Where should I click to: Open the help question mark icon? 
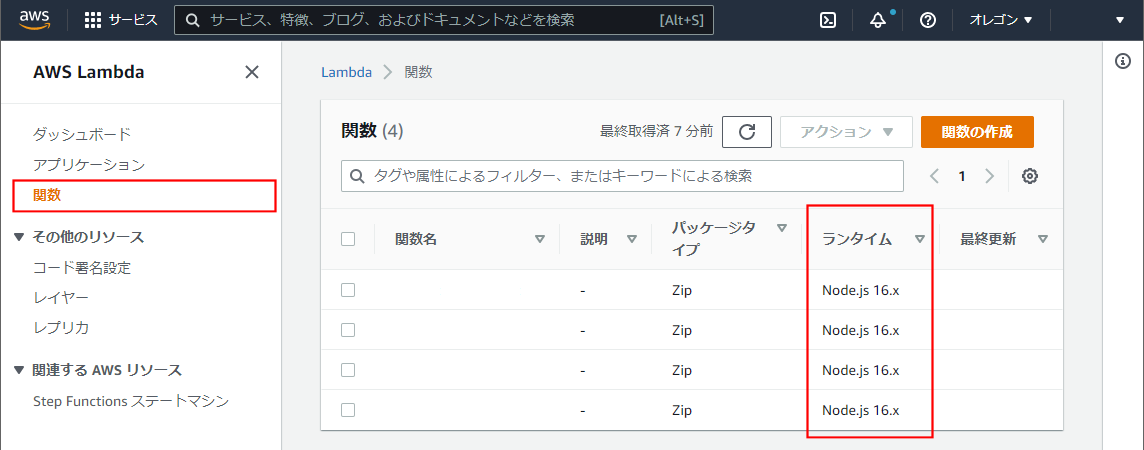click(x=928, y=20)
